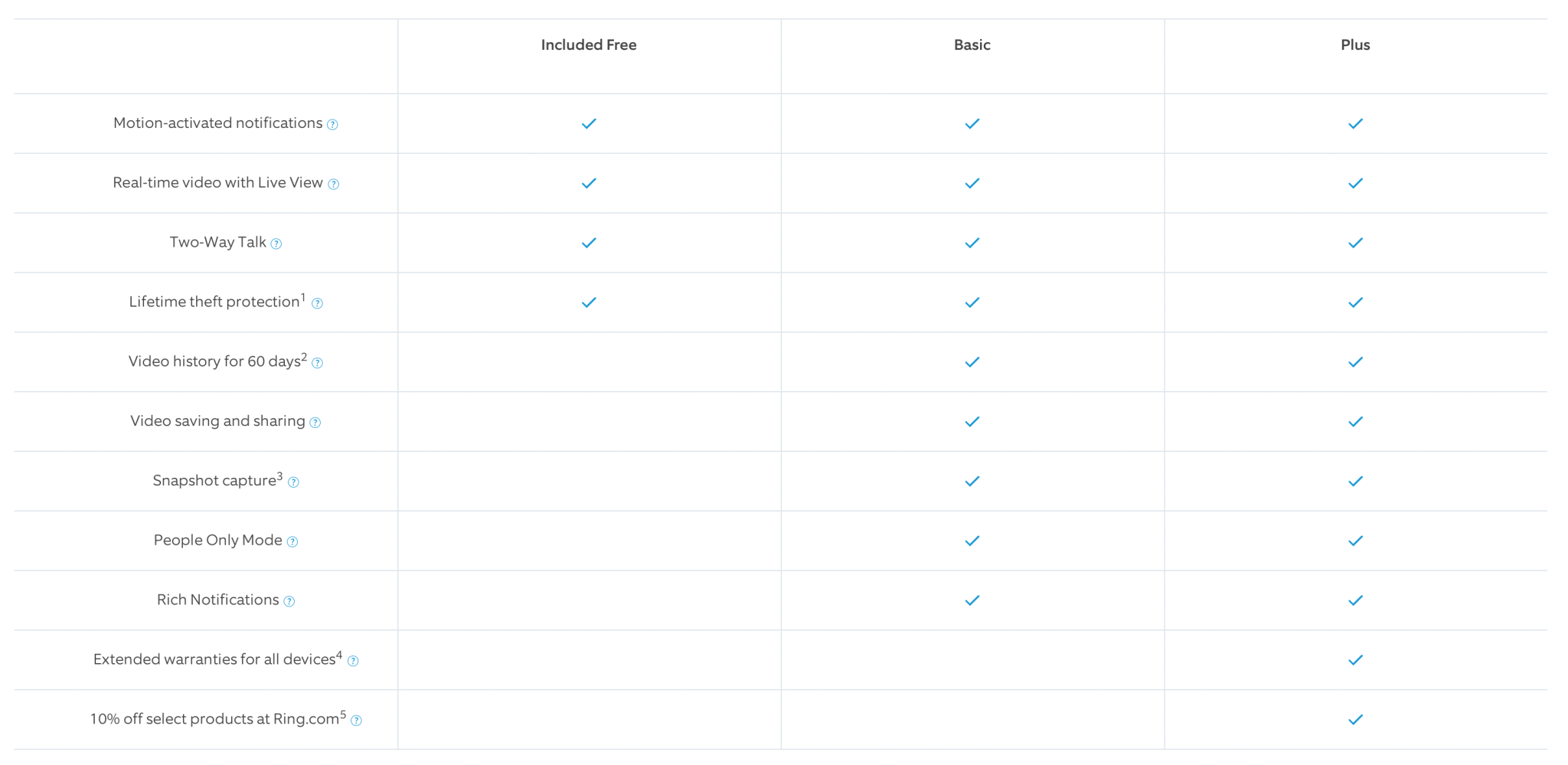1568x765 pixels.
Task: Click question mark icon for Lifetime theft protection
Action: point(317,304)
